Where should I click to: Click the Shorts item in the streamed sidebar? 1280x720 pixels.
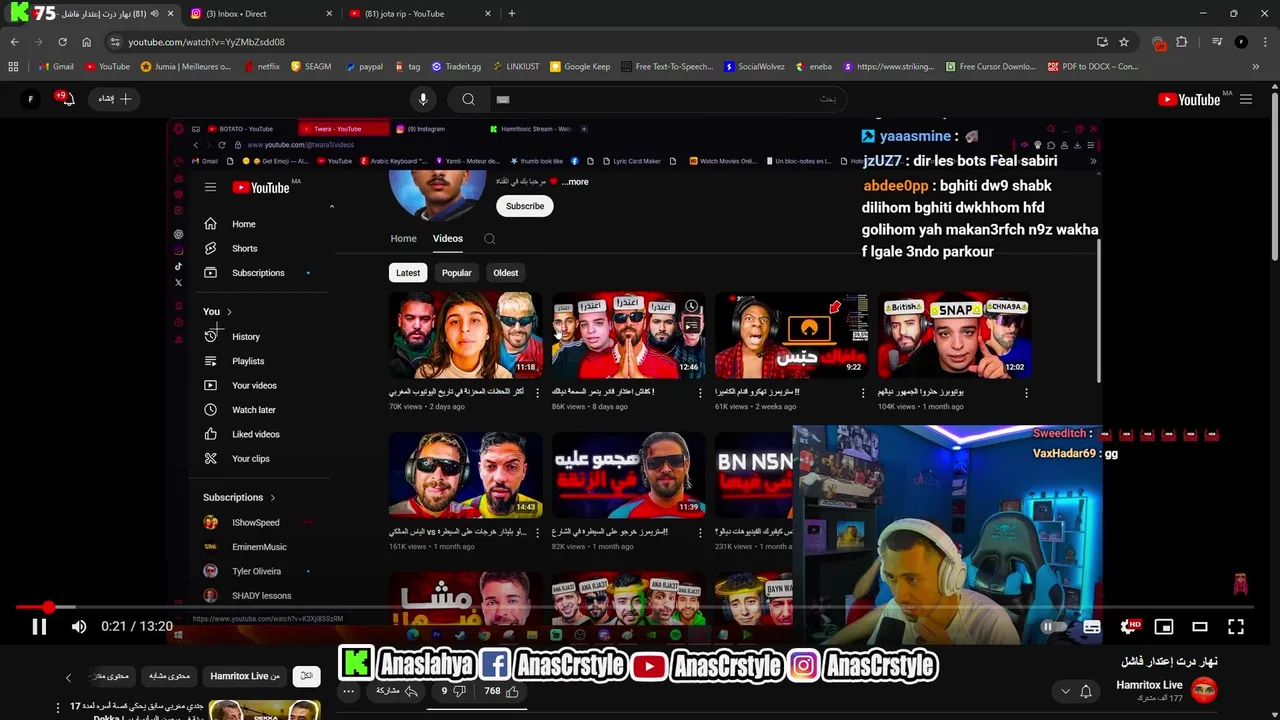pos(244,249)
